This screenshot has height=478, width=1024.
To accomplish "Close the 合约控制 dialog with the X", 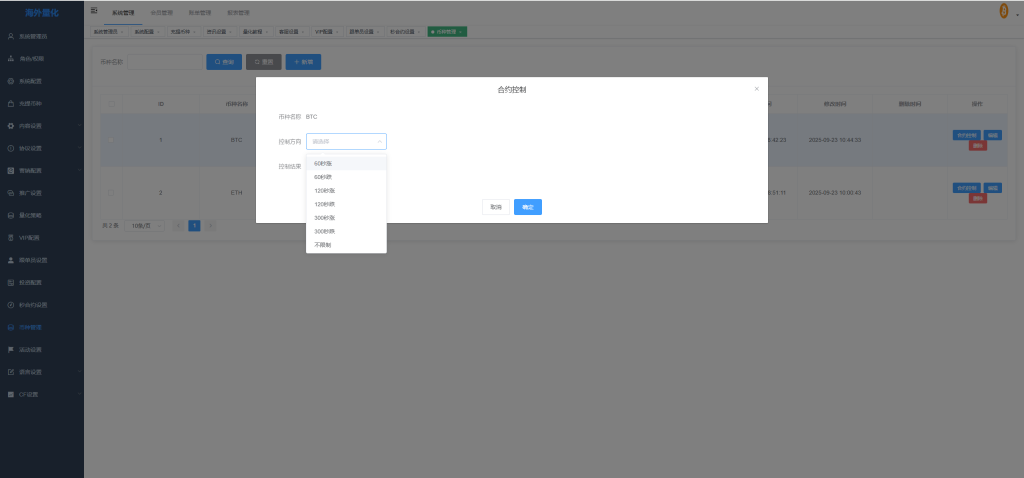I will pyautogui.click(x=756, y=89).
